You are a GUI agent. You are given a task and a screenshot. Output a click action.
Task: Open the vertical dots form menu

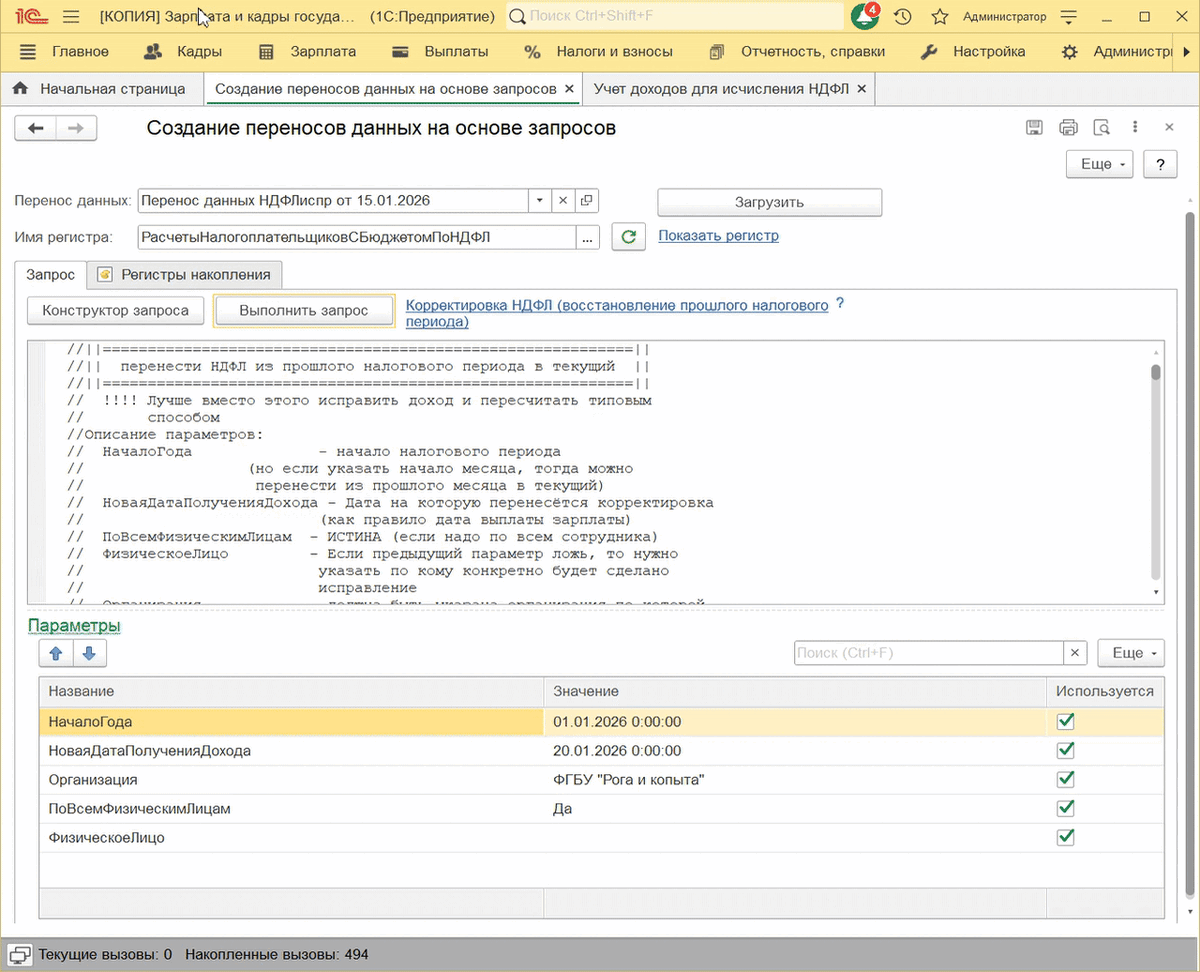(x=1135, y=127)
